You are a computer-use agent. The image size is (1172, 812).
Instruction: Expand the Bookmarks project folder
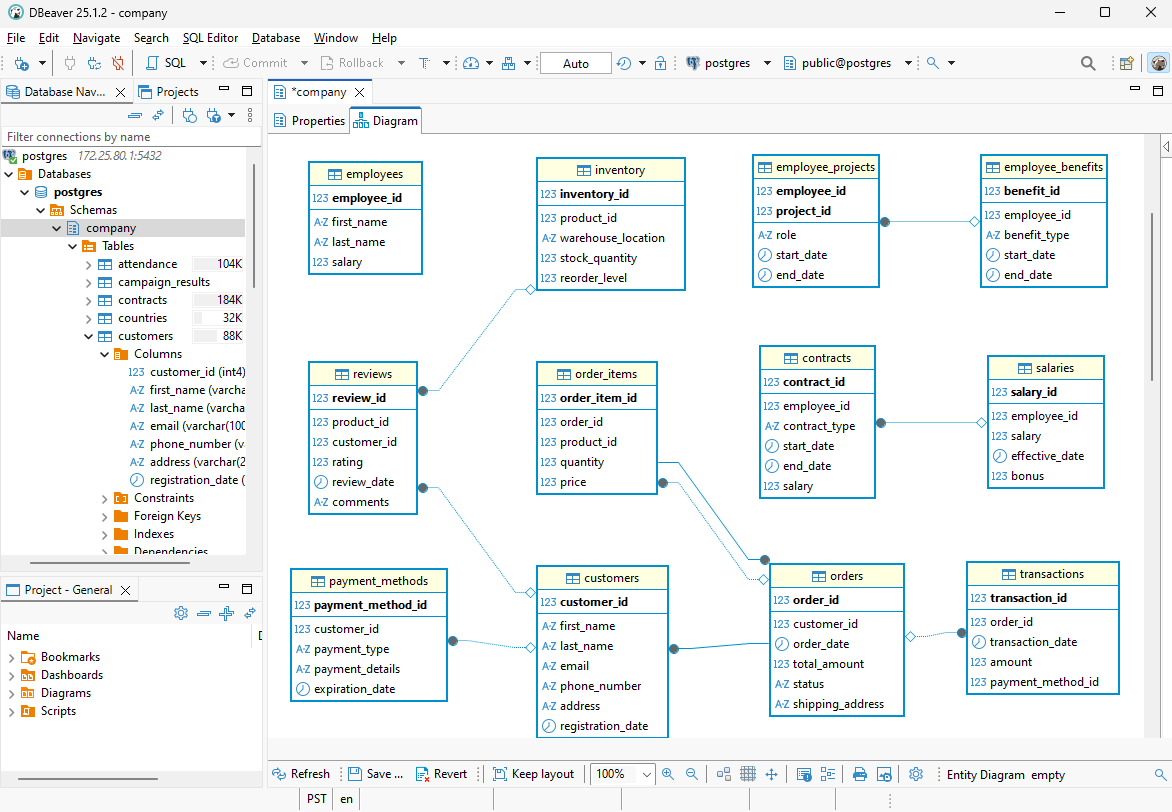11,657
